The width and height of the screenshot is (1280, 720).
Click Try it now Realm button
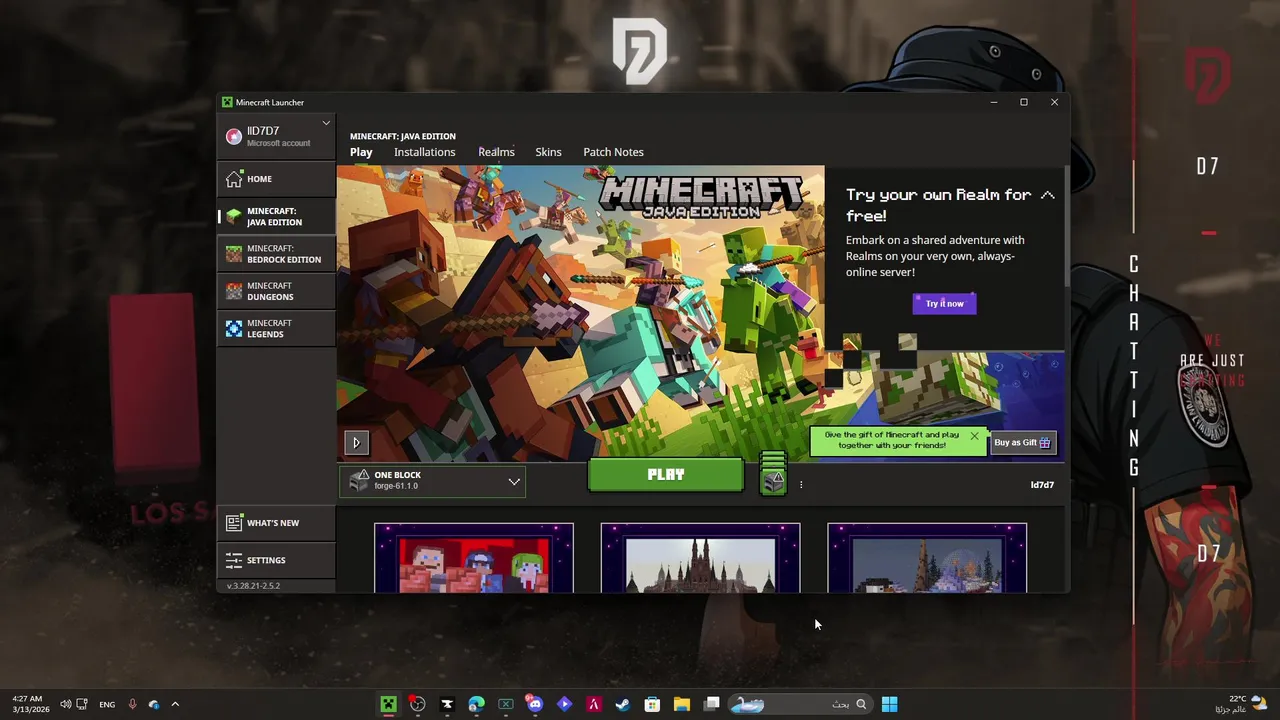click(x=944, y=303)
